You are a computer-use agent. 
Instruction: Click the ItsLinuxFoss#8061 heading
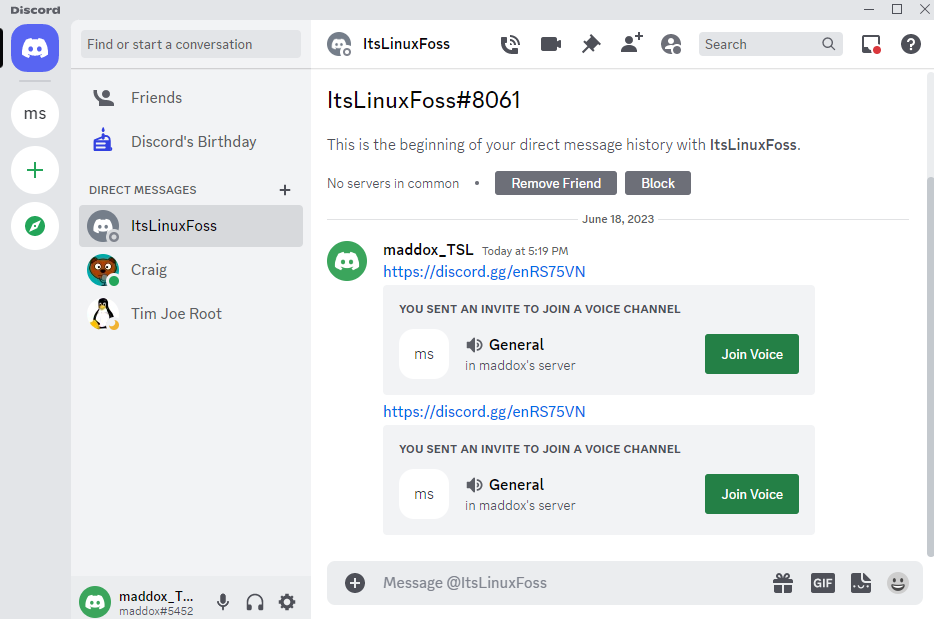coord(424,100)
